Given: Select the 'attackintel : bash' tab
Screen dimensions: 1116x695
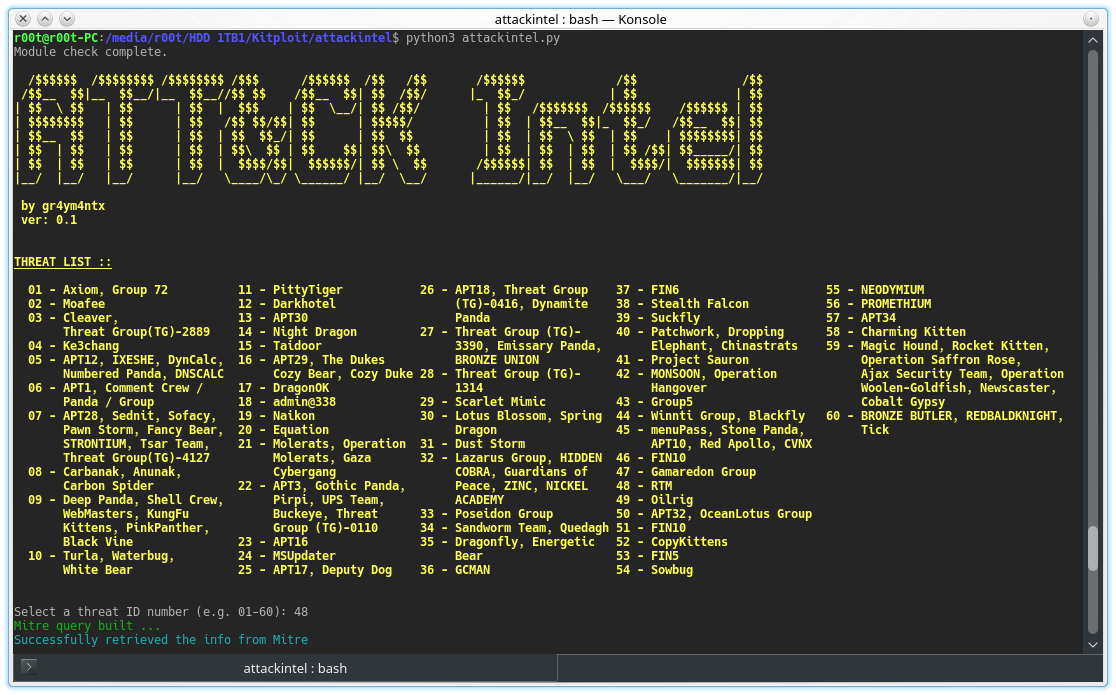Looking at the screenshot, I should click(x=294, y=668).
